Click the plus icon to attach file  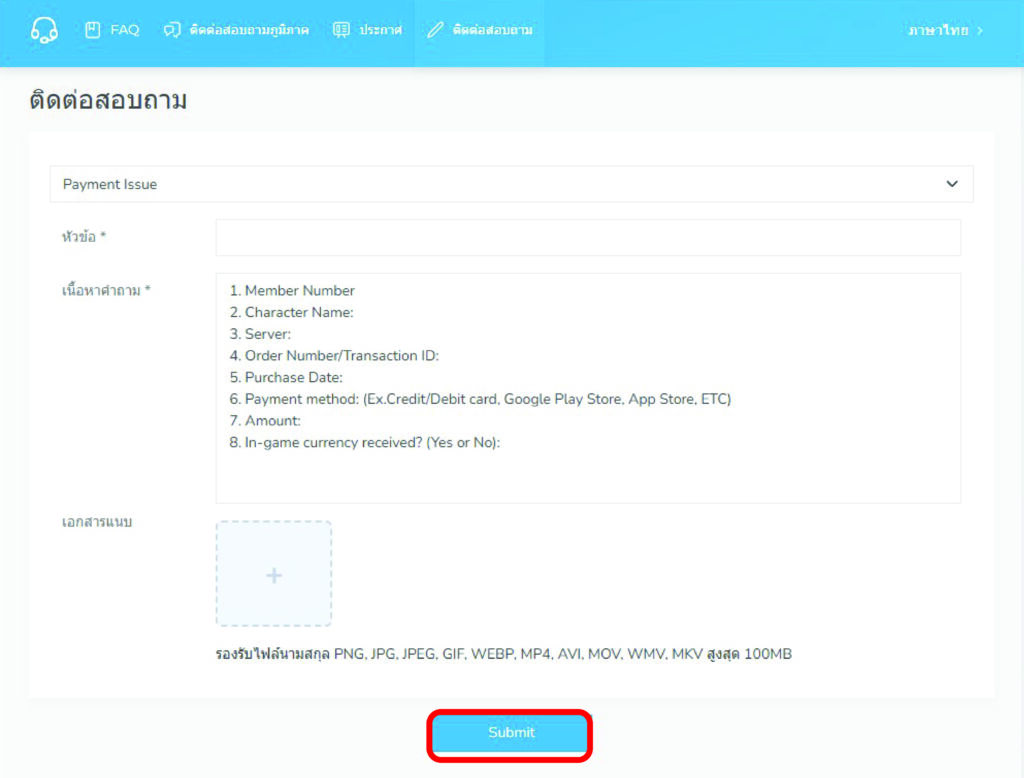pyautogui.click(x=274, y=575)
